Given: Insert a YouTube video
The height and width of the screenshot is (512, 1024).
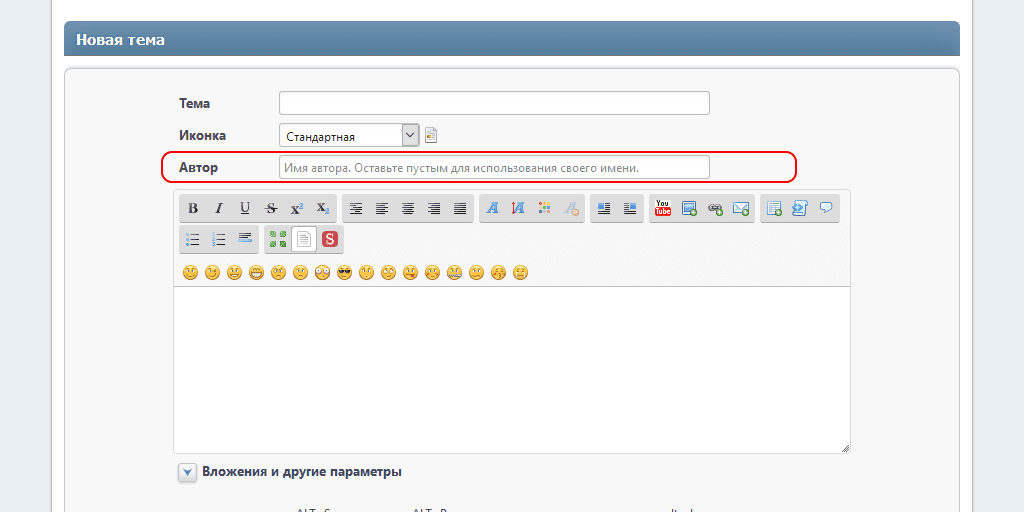Looking at the screenshot, I should click(x=663, y=209).
